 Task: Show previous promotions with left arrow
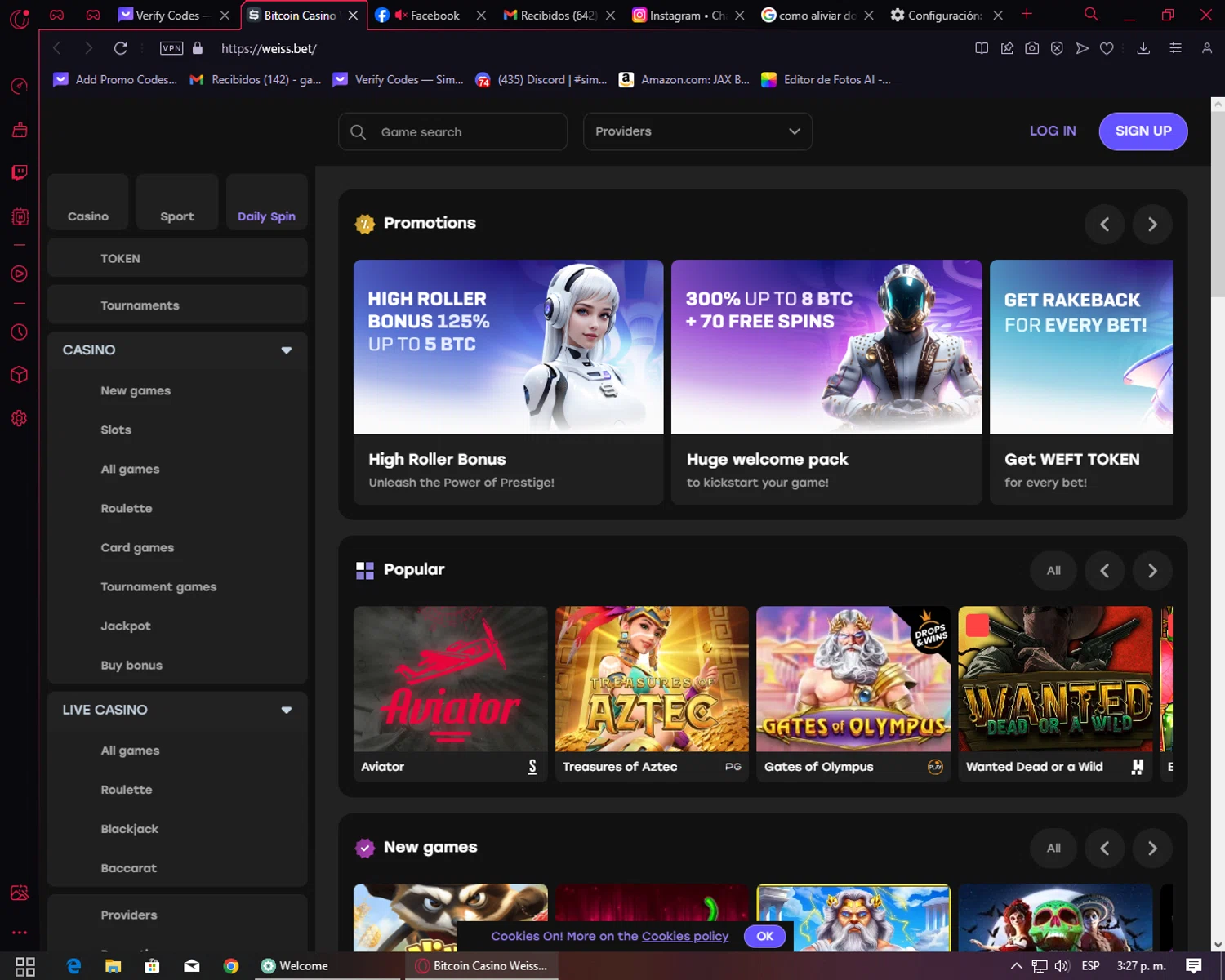pyautogui.click(x=1104, y=224)
